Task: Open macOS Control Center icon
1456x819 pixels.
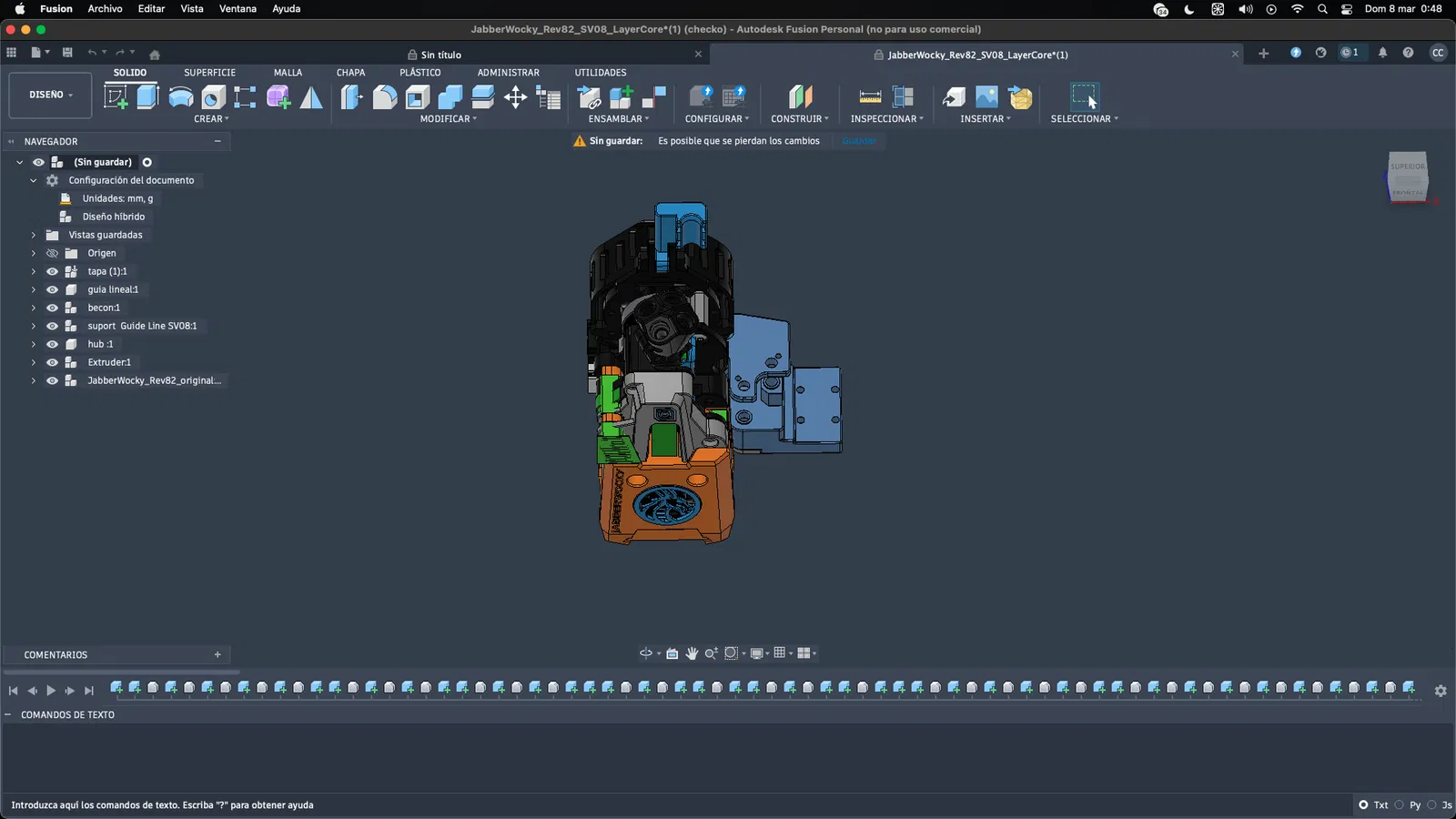Action: pyautogui.click(x=1347, y=9)
